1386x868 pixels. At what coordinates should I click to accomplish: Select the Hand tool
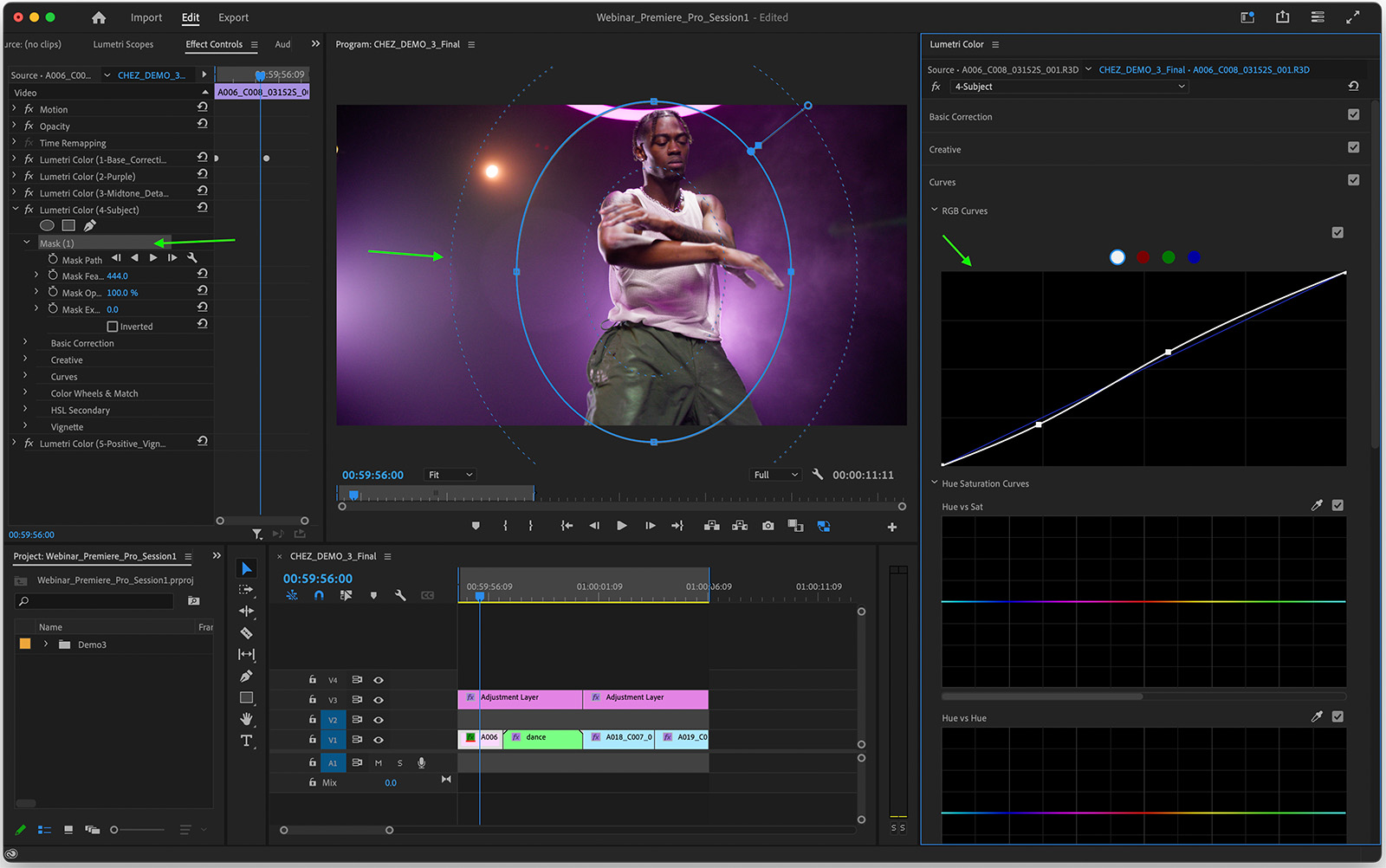247,719
